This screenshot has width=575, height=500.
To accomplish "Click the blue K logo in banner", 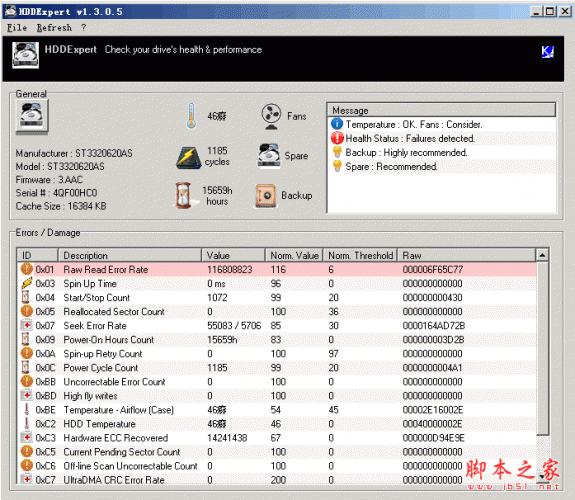I will [547, 52].
